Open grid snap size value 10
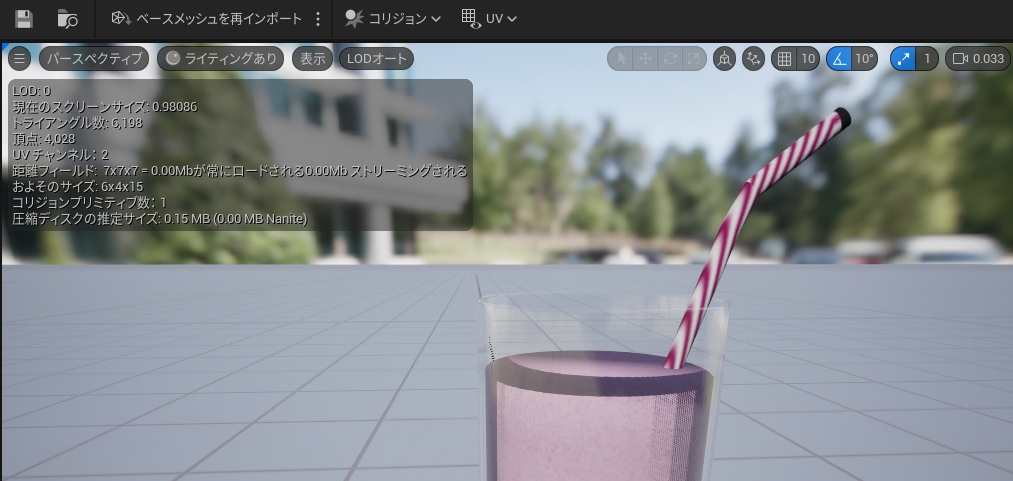 808,59
